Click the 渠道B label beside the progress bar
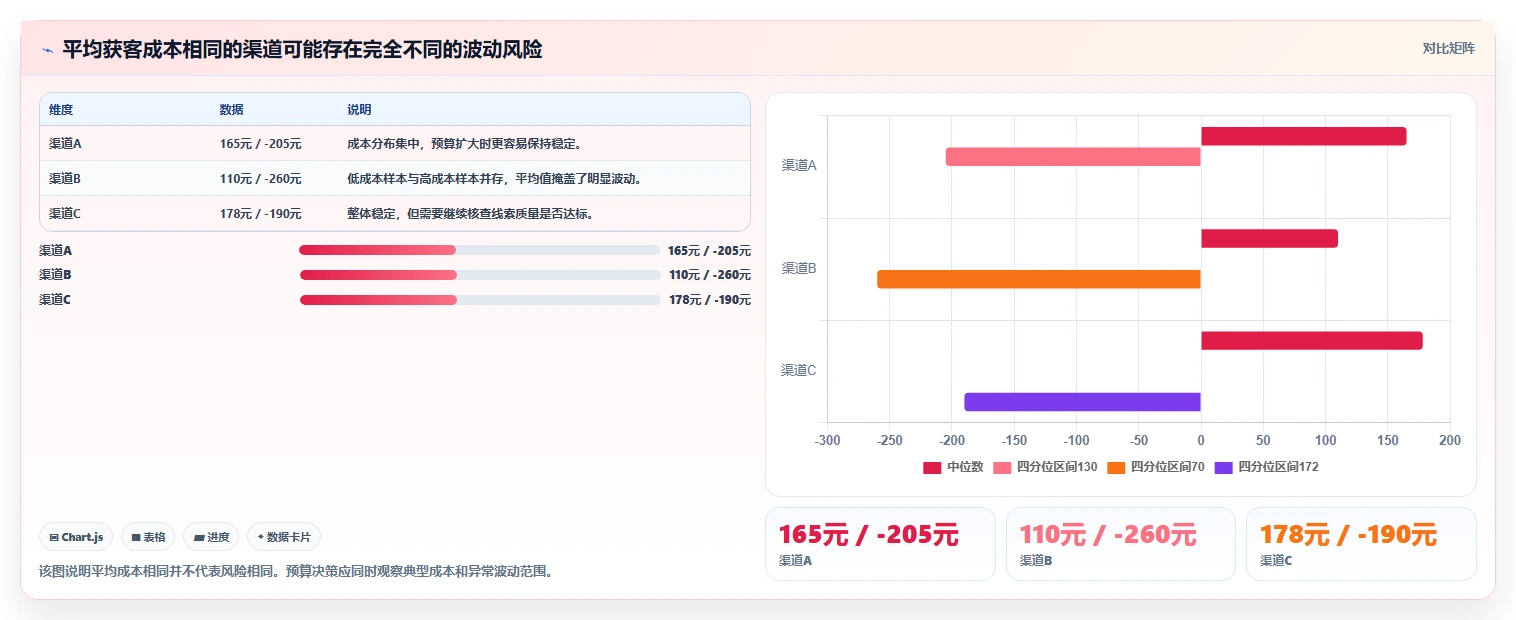Viewport: 1516px width, 620px height. coord(55,275)
